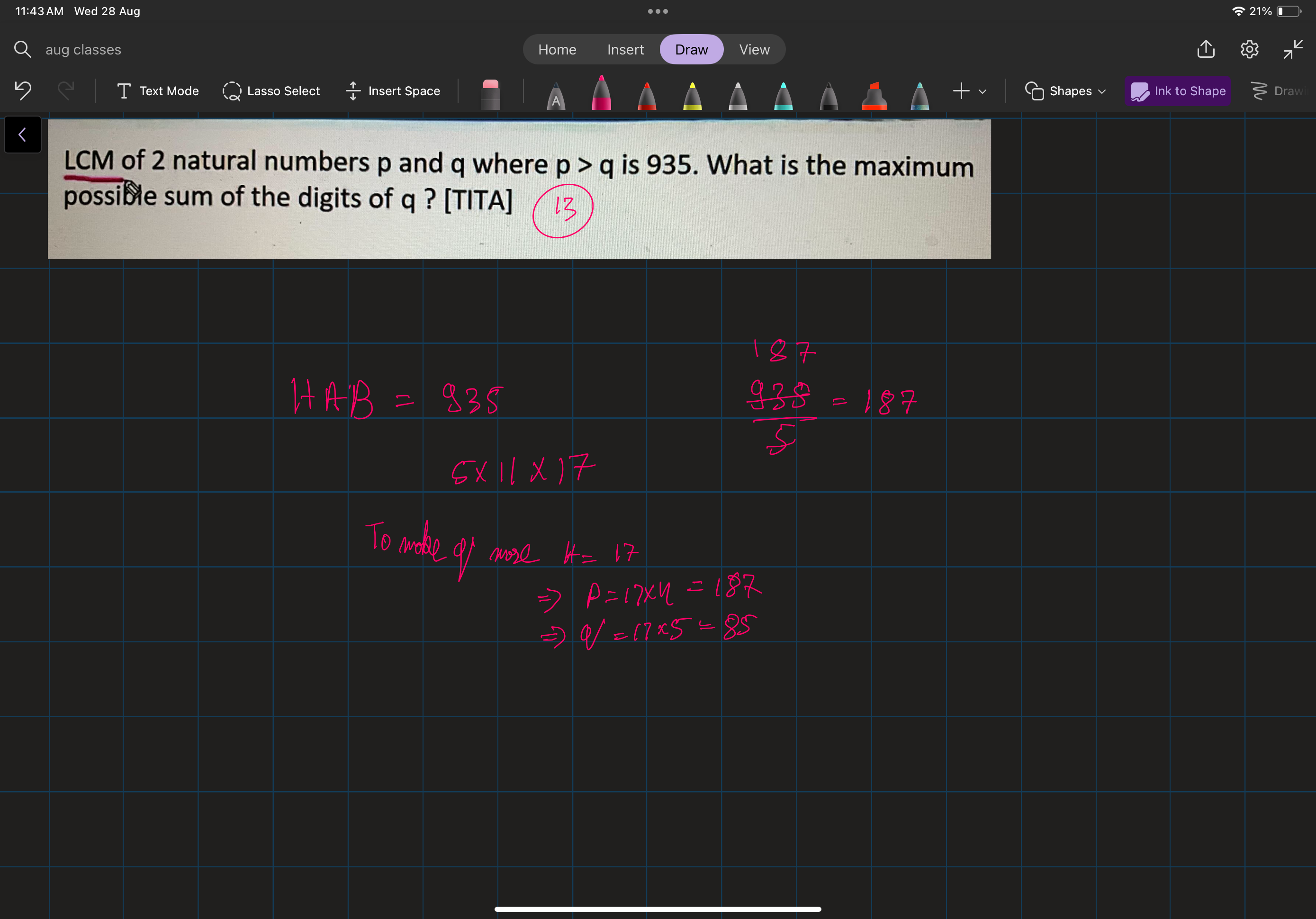
Task: Exit full screen with collapse arrows
Action: coord(1293,49)
